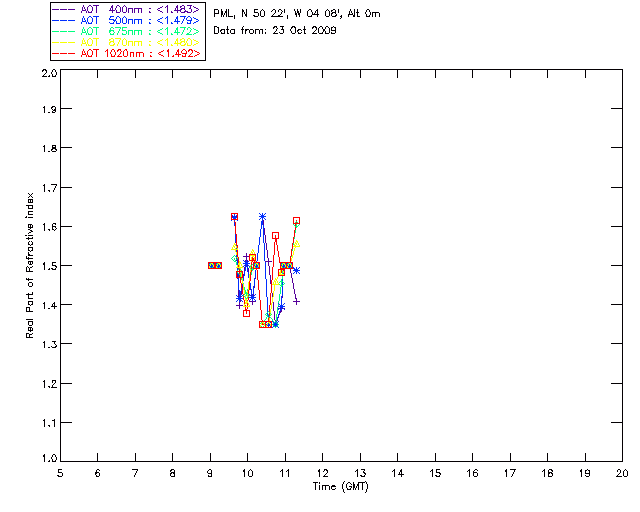Image resolution: width=640 pixels, height=512 pixels.
Task: Select the AOT 675nm legend entry
Action: (x=126, y=31)
